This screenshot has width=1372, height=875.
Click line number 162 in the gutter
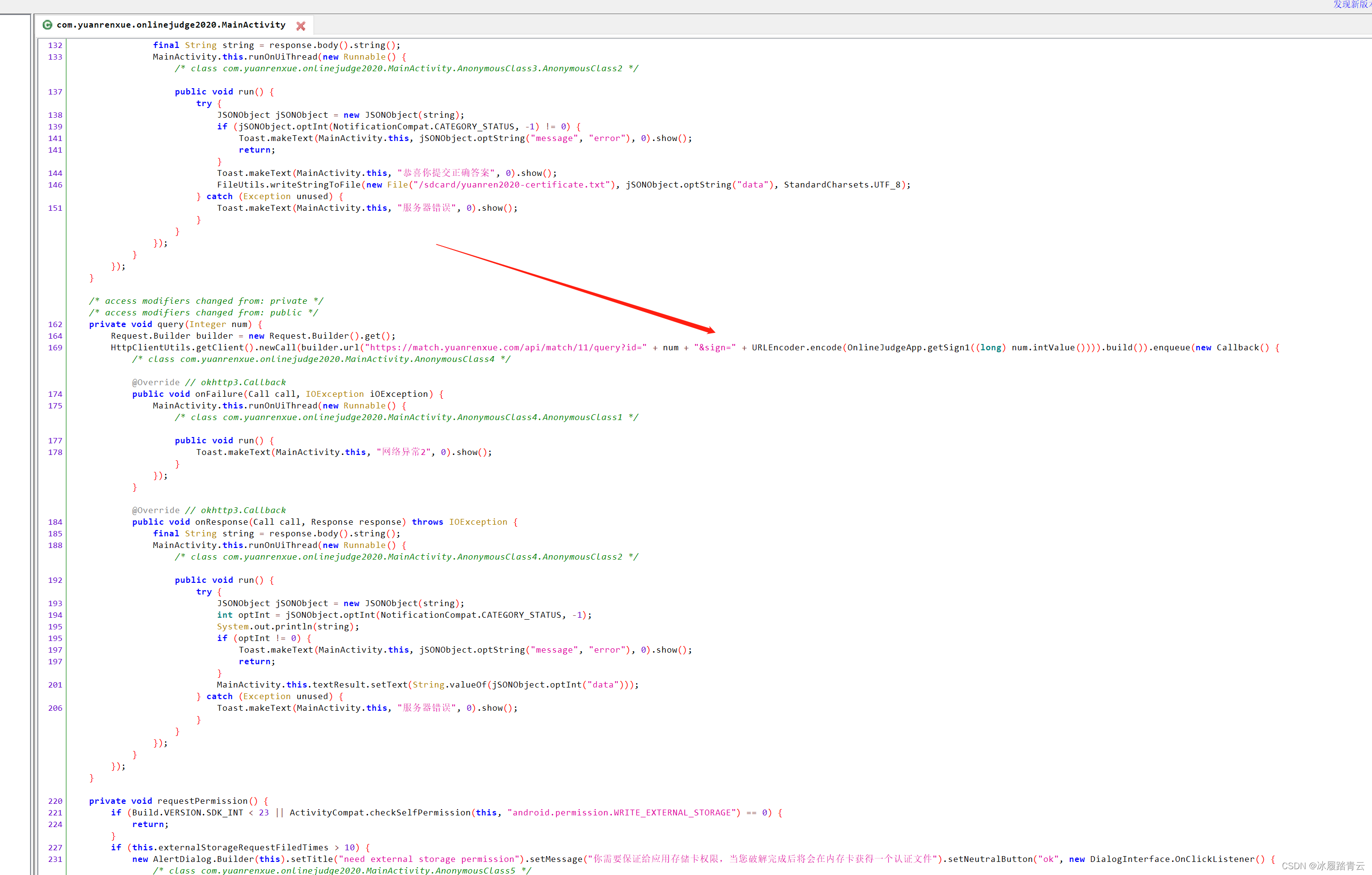pyautogui.click(x=55, y=324)
